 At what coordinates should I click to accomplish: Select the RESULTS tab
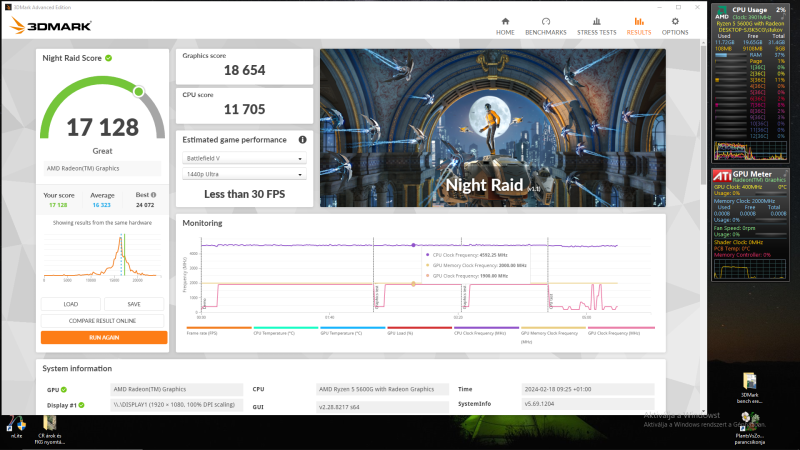click(639, 27)
